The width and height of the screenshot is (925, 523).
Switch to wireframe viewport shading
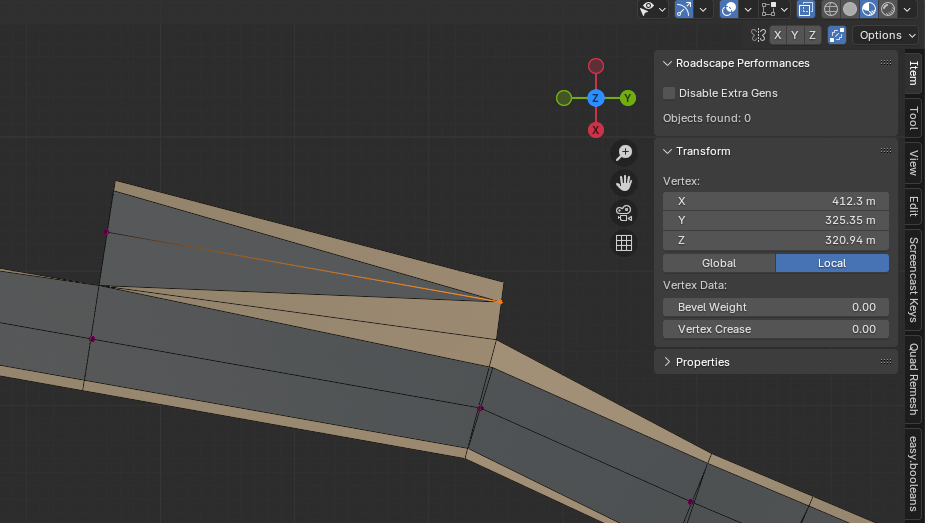831,9
